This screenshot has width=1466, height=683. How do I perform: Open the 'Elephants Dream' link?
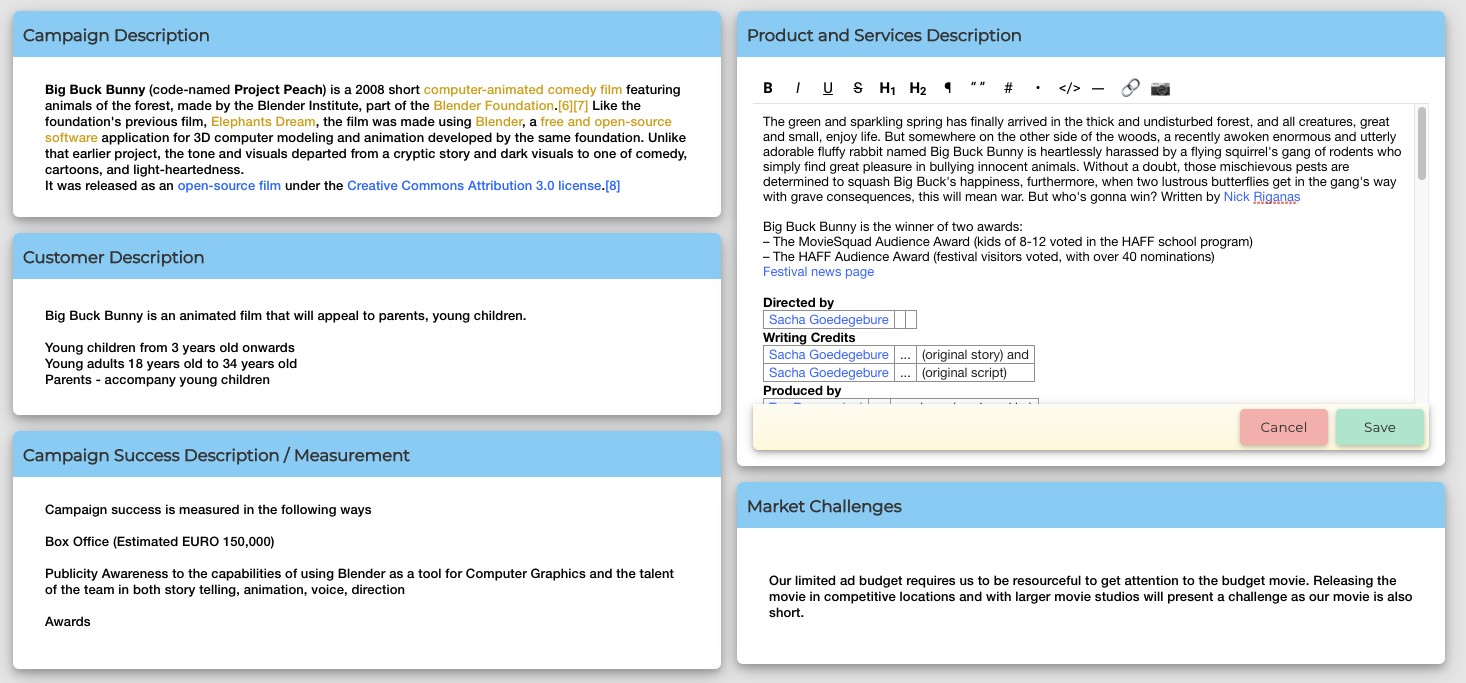pos(263,122)
